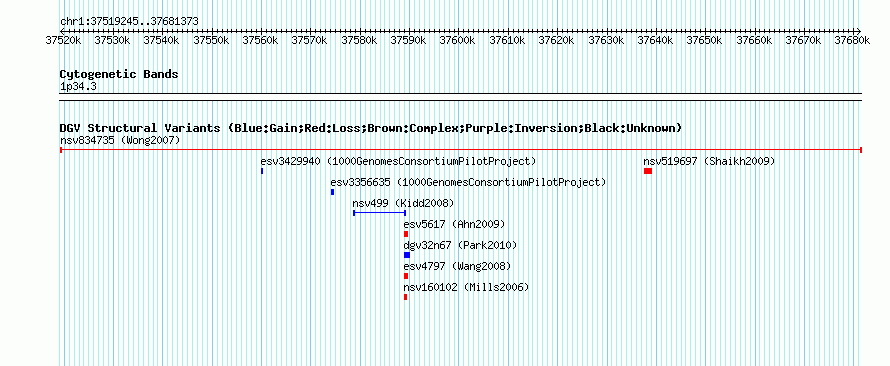Click the nsv834735 (Wong2007) variant label
The width and height of the screenshot is (890, 366).
click(120, 140)
